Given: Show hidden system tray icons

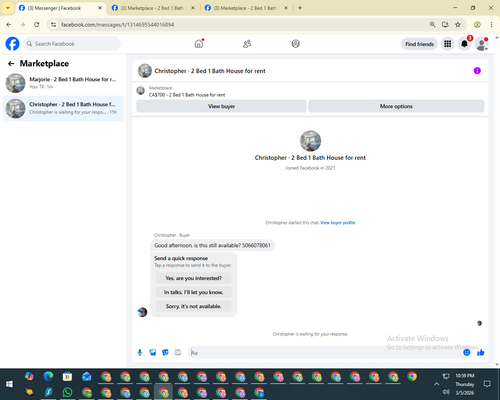Looking at the screenshot, I should click(436, 384).
